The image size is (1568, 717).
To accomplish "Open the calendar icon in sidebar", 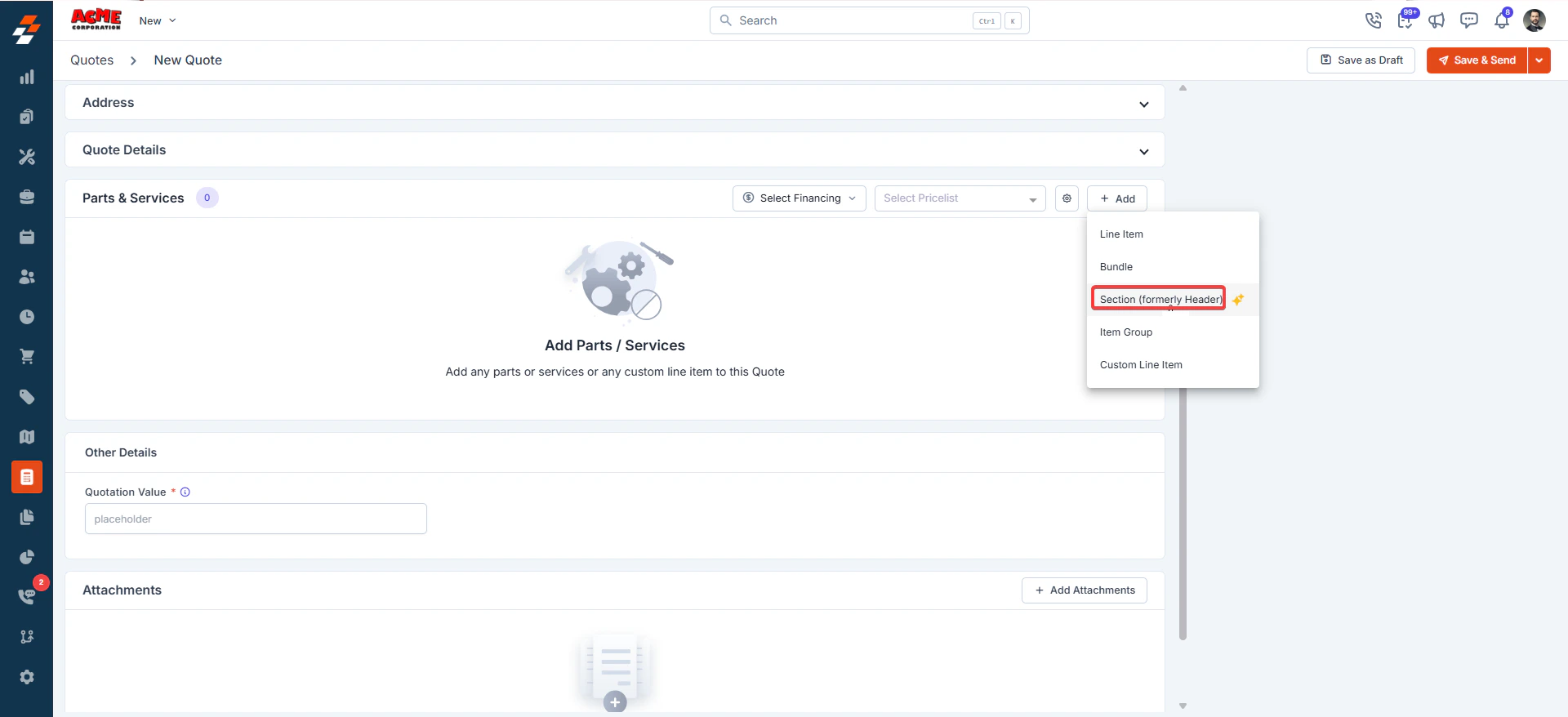I will 27,237.
